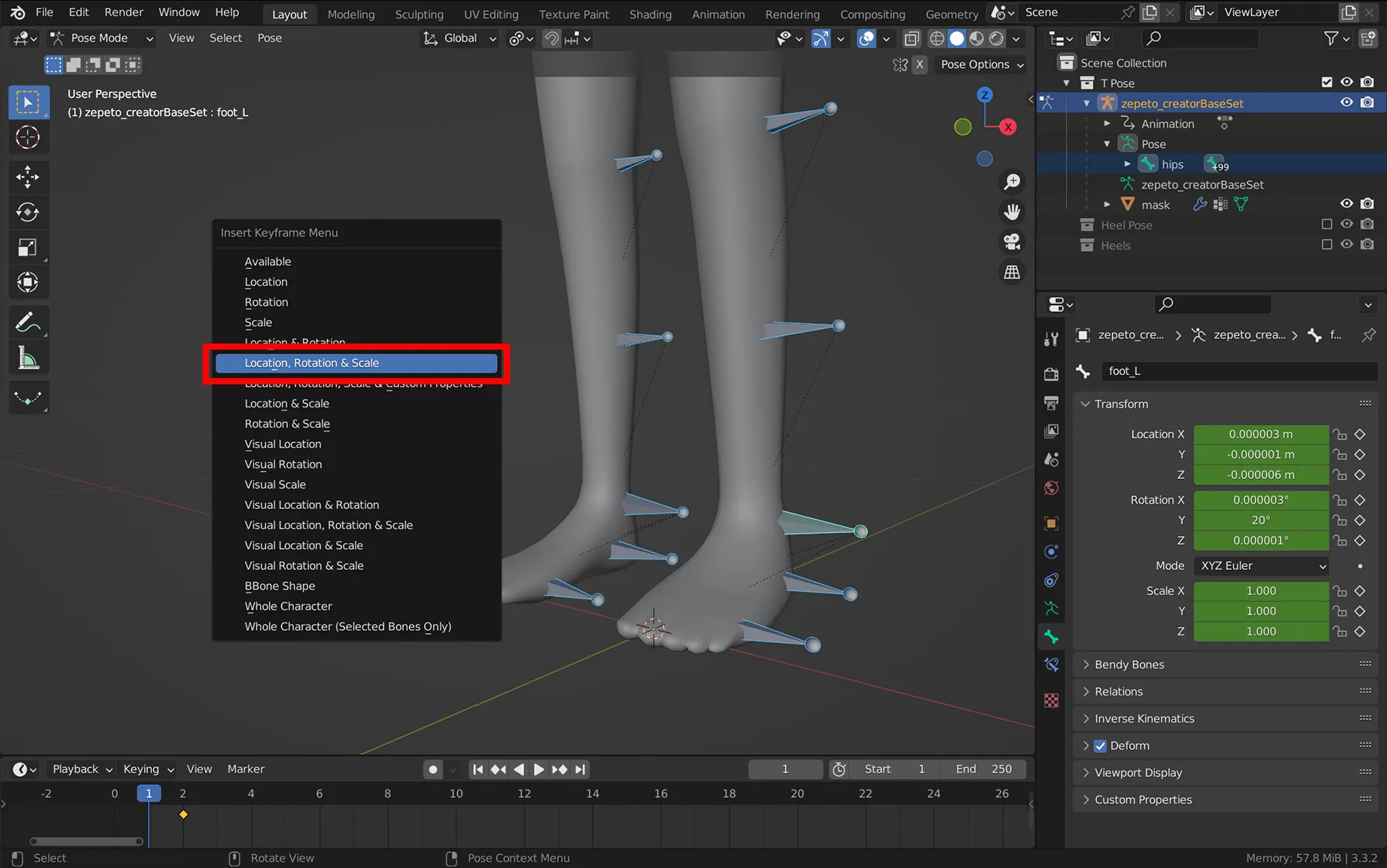Toggle the Deform checkbox

[1100, 746]
